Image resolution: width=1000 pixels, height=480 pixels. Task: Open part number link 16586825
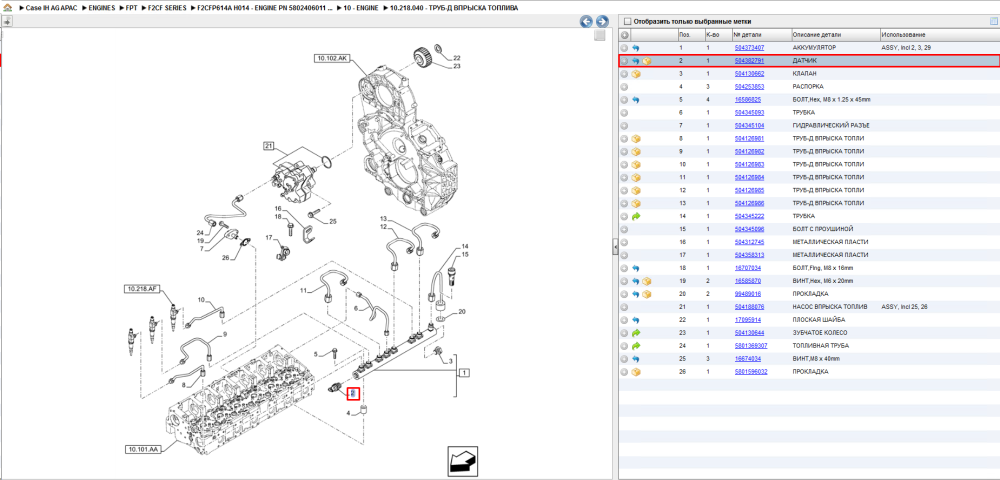pyautogui.click(x=747, y=99)
